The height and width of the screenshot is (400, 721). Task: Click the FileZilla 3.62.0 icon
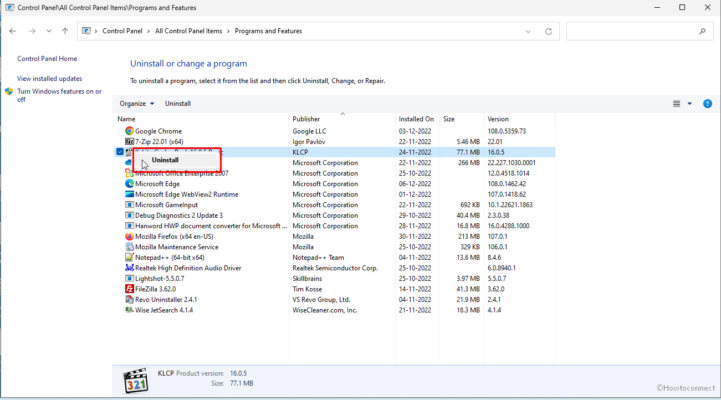(129, 289)
